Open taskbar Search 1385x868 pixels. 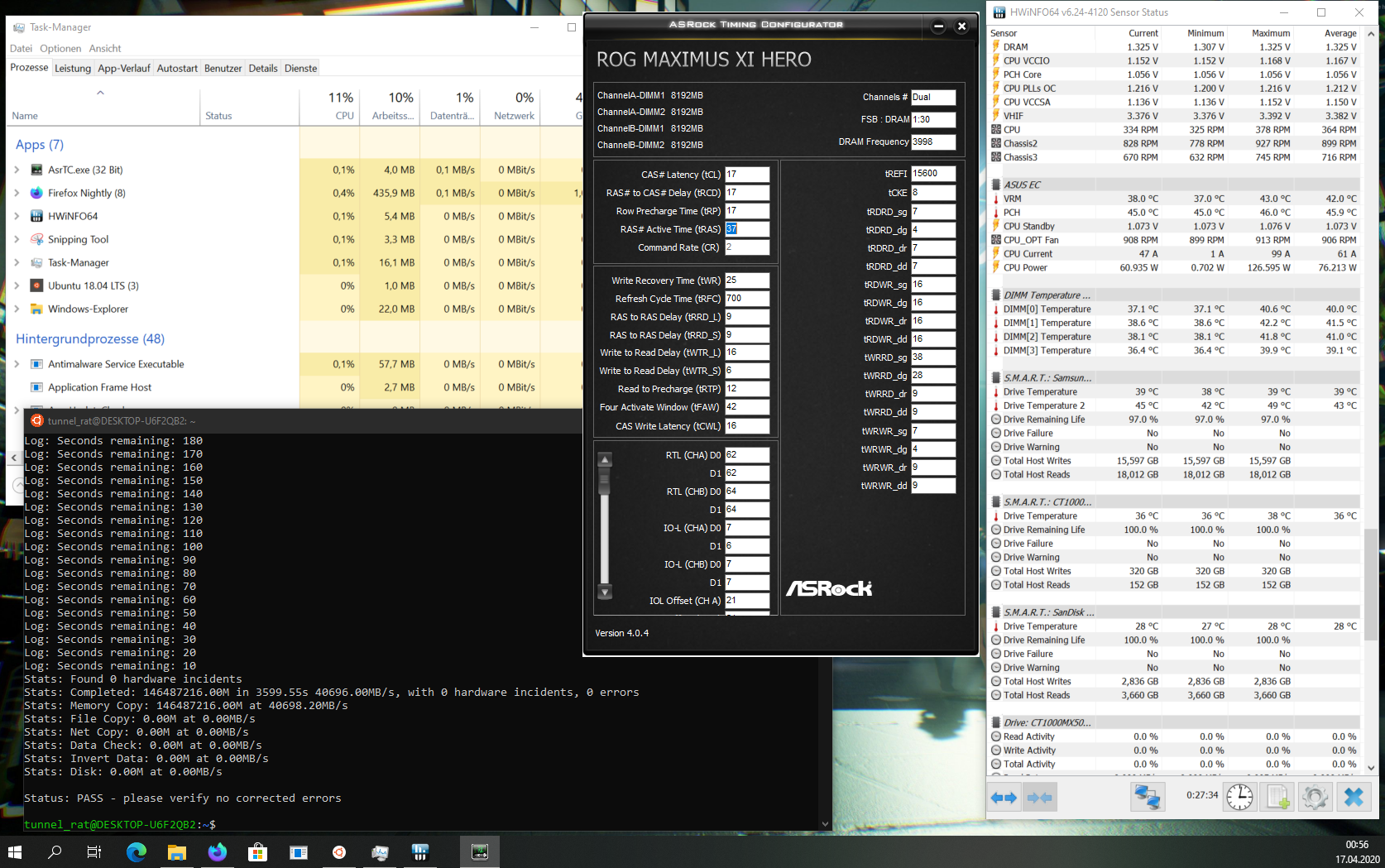coord(55,851)
